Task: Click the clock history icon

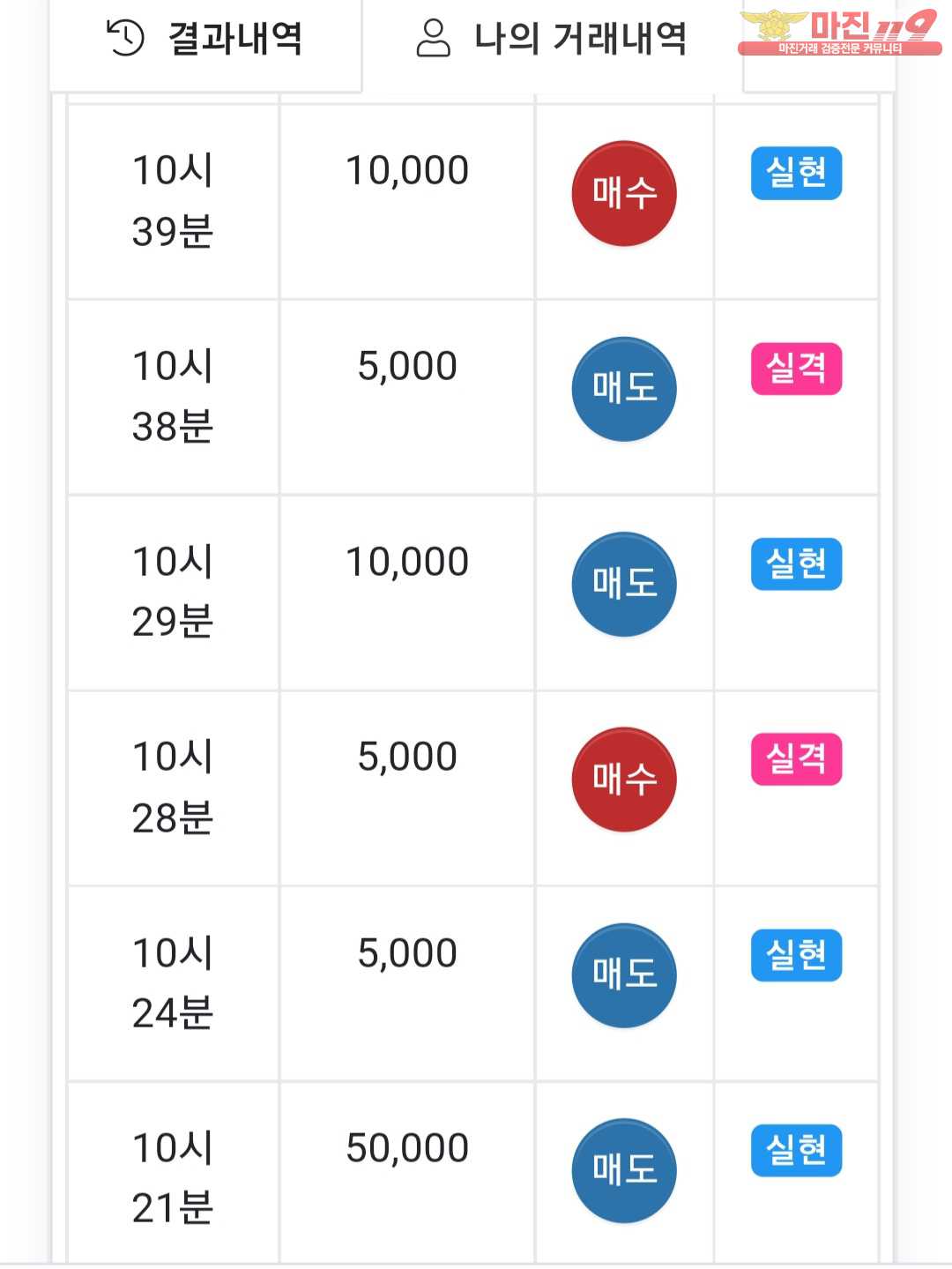Action: pyautogui.click(x=125, y=38)
